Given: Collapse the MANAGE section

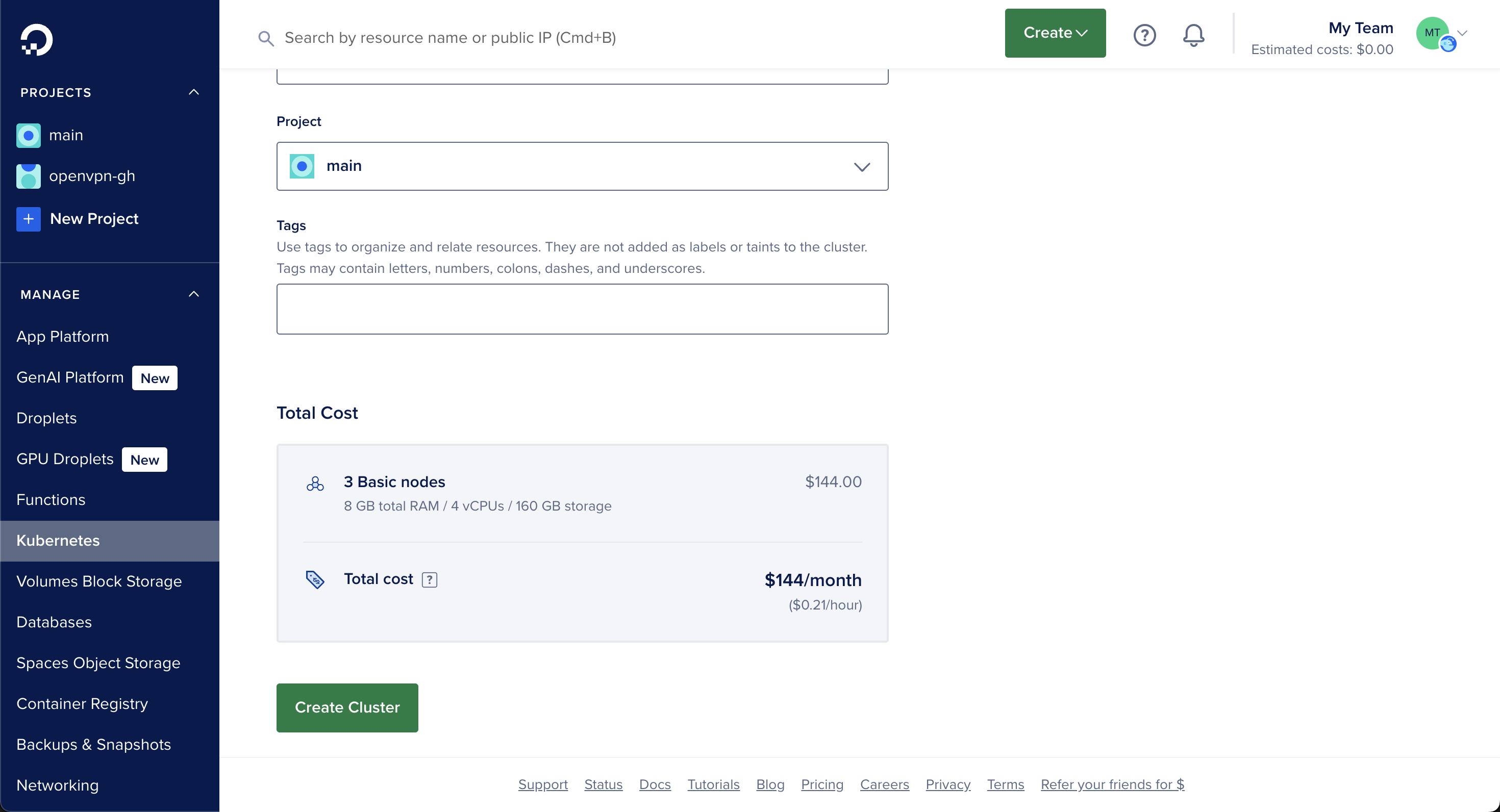Looking at the screenshot, I should 193,294.
